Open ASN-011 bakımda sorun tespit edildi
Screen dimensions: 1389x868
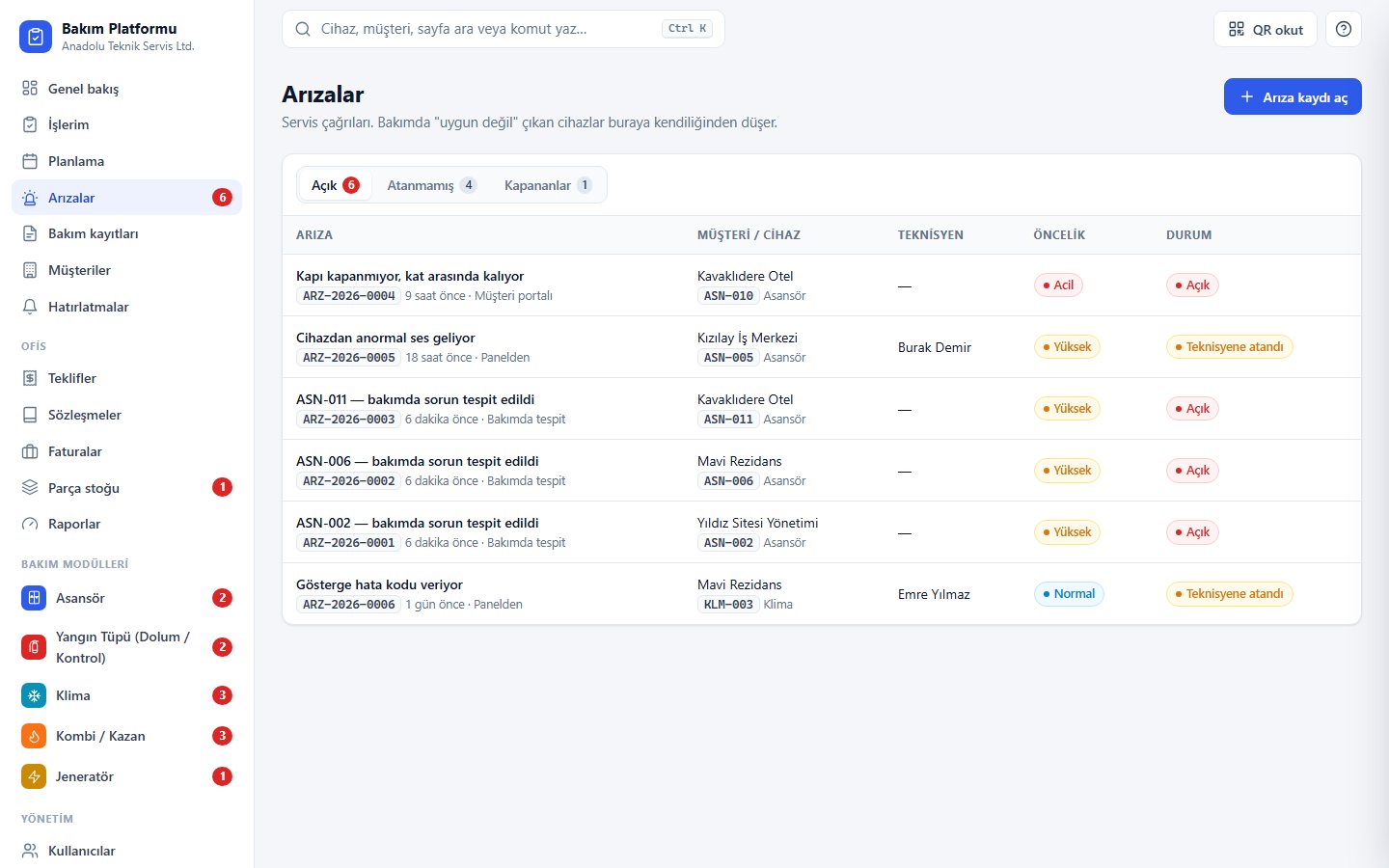pyautogui.click(x=415, y=399)
